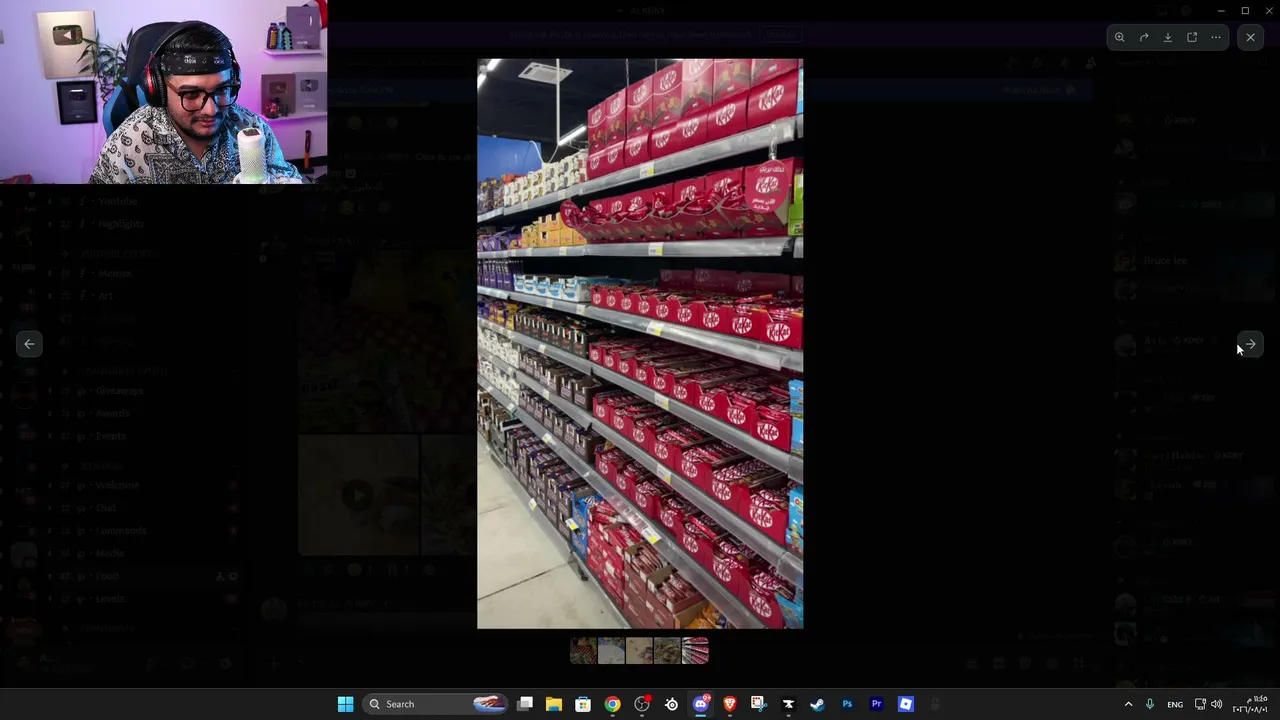Go to the next image with right arrow
Screen dimensions: 1280x720
pos(1250,344)
